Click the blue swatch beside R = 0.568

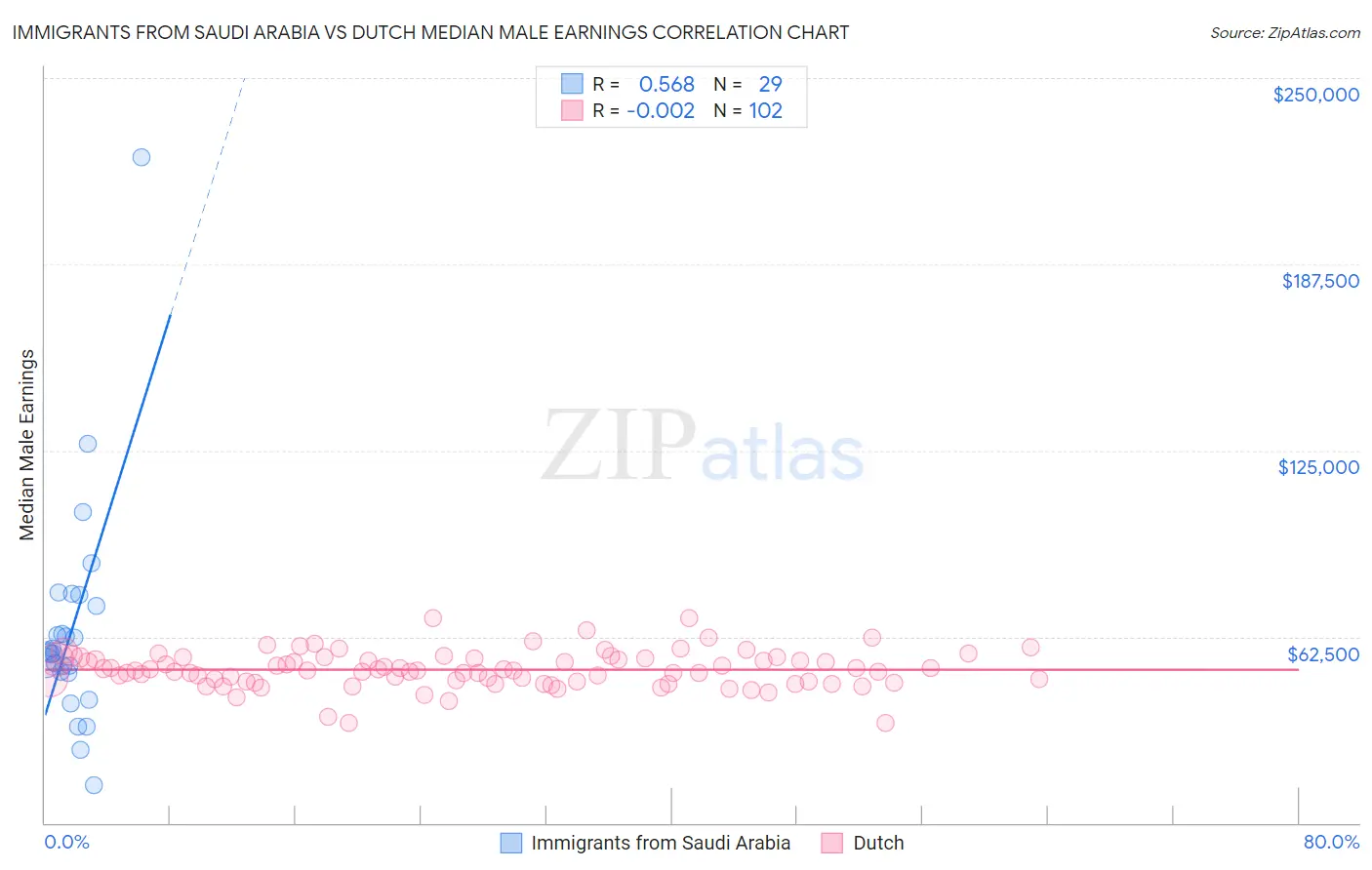pyautogui.click(x=571, y=84)
